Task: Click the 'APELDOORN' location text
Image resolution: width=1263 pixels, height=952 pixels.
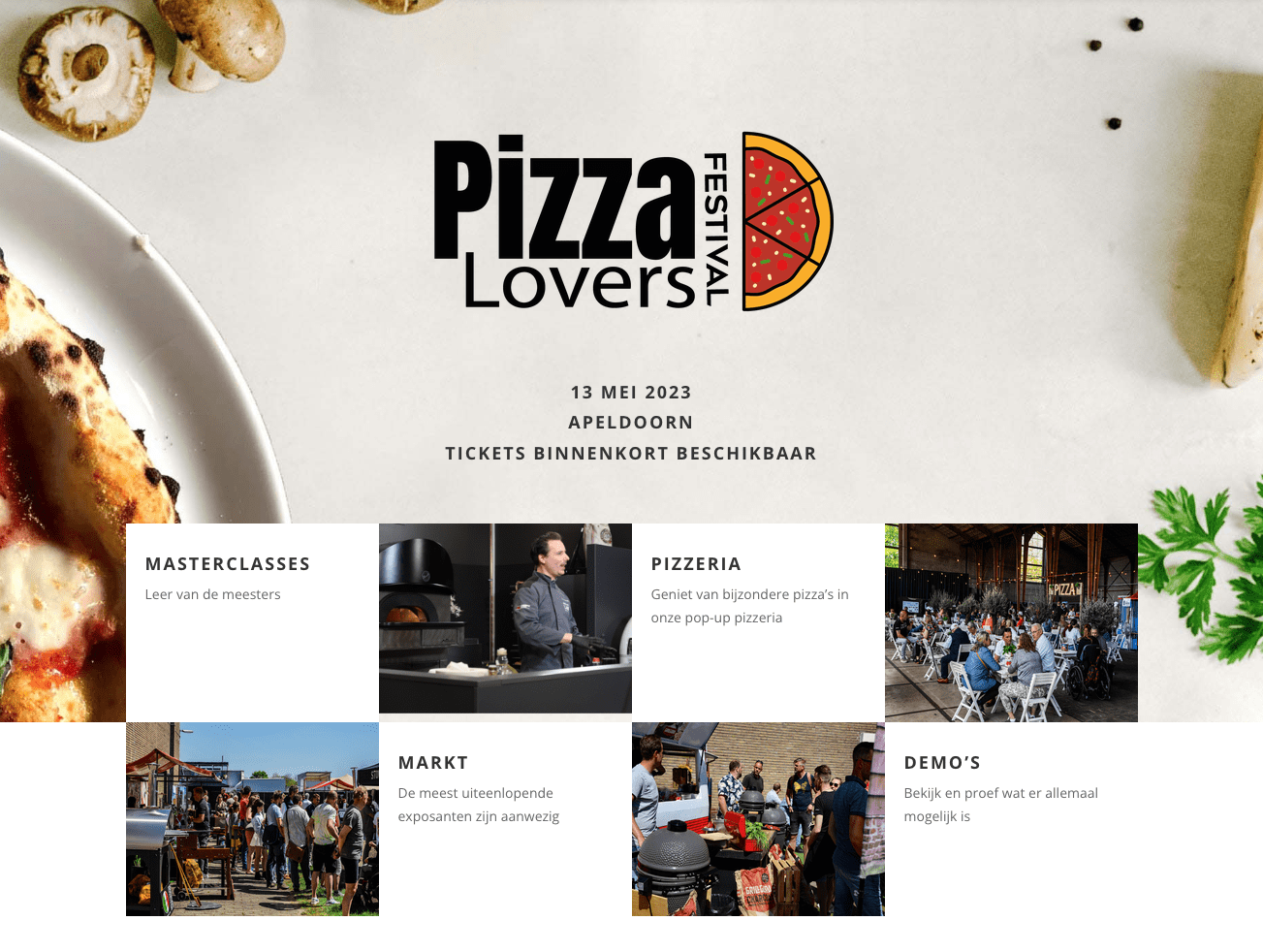Action: pyautogui.click(x=631, y=423)
